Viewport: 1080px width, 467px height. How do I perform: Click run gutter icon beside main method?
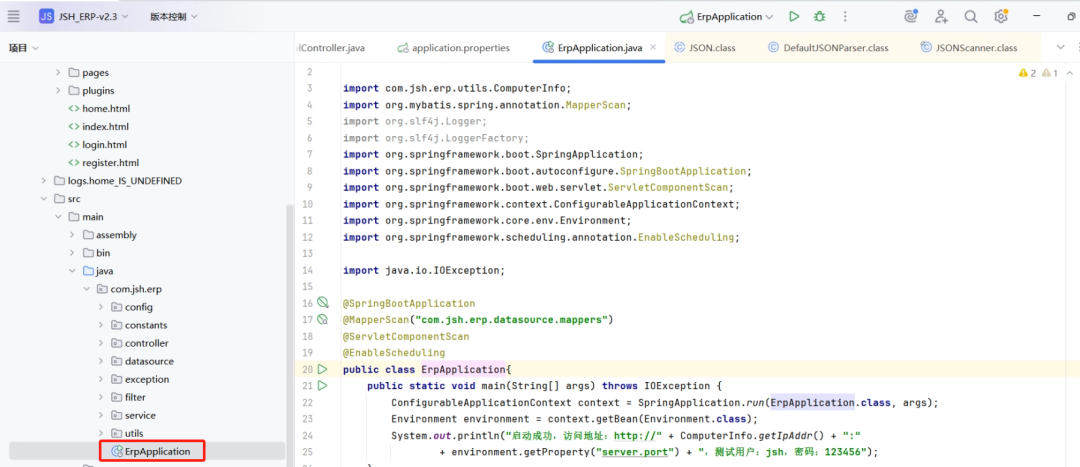[x=322, y=386]
